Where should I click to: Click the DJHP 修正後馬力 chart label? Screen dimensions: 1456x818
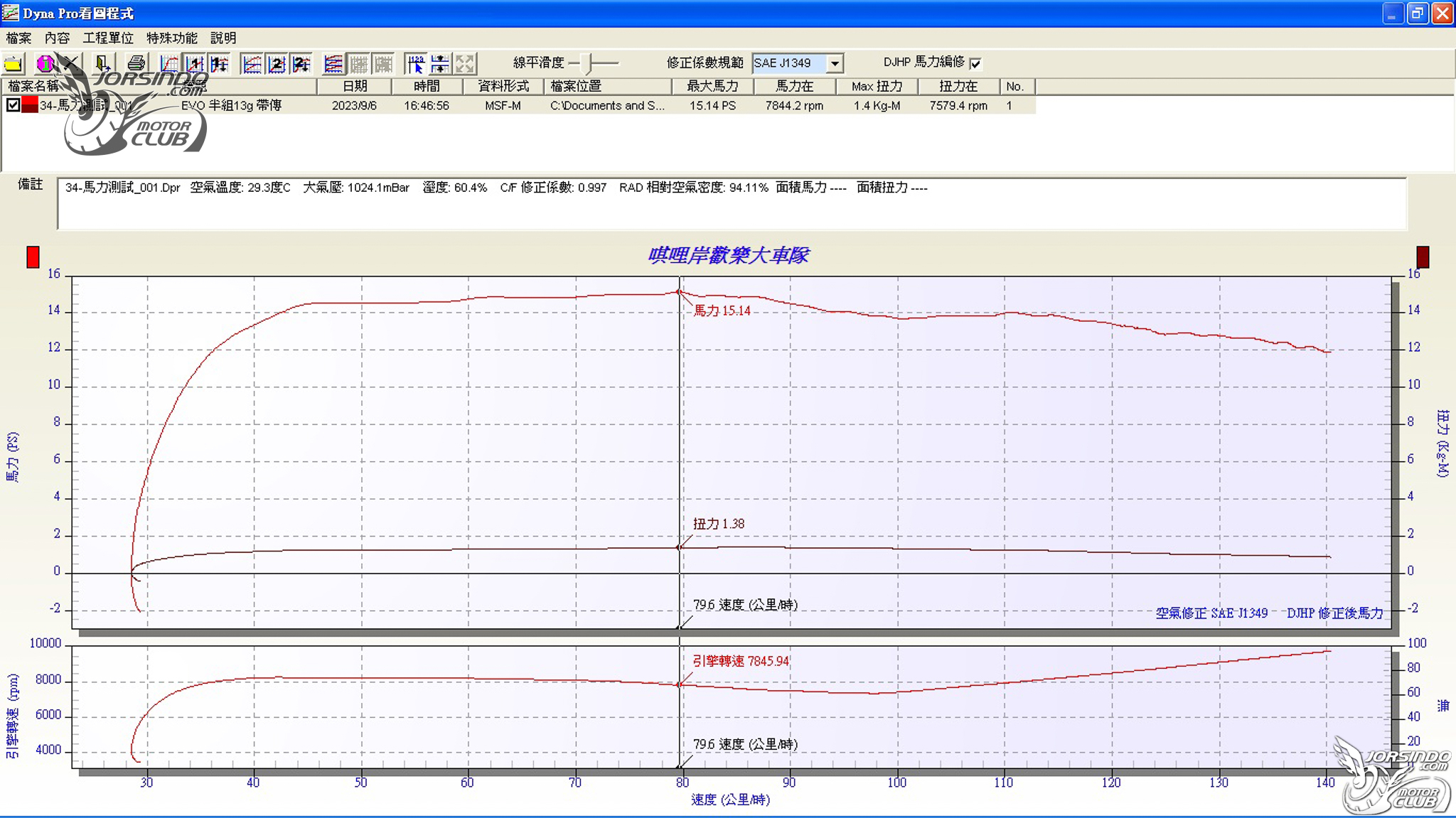pyautogui.click(x=1335, y=613)
